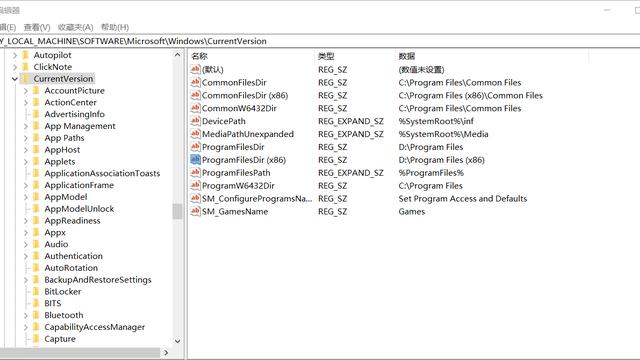Viewport: 640px width, 360px height.
Task: Click the icon beside CommonFilesDir (x86)
Action: coord(196,95)
